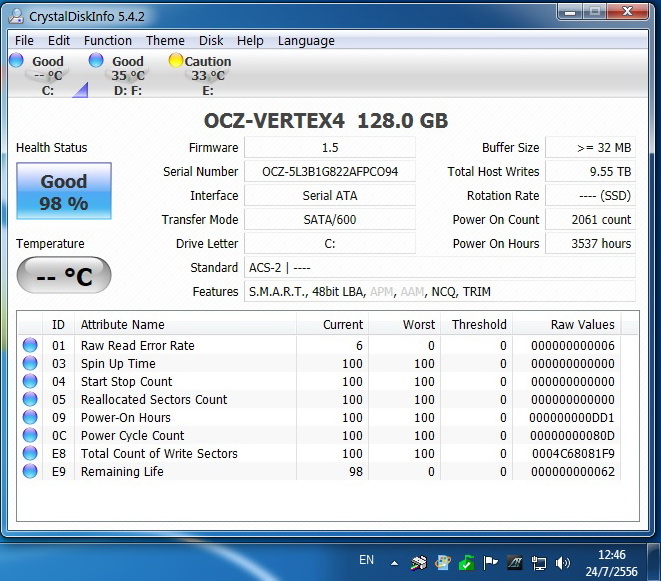Select Total Count of Write Sectors attribute name
The height and width of the screenshot is (581, 661).
coord(159,453)
